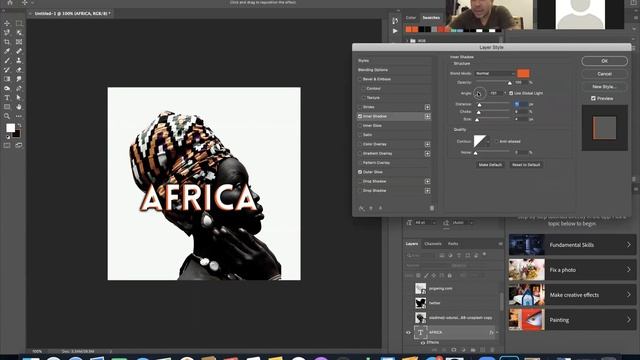Click the Angle dial control
The height and width of the screenshot is (360, 640).
pyautogui.click(x=480, y=93)
